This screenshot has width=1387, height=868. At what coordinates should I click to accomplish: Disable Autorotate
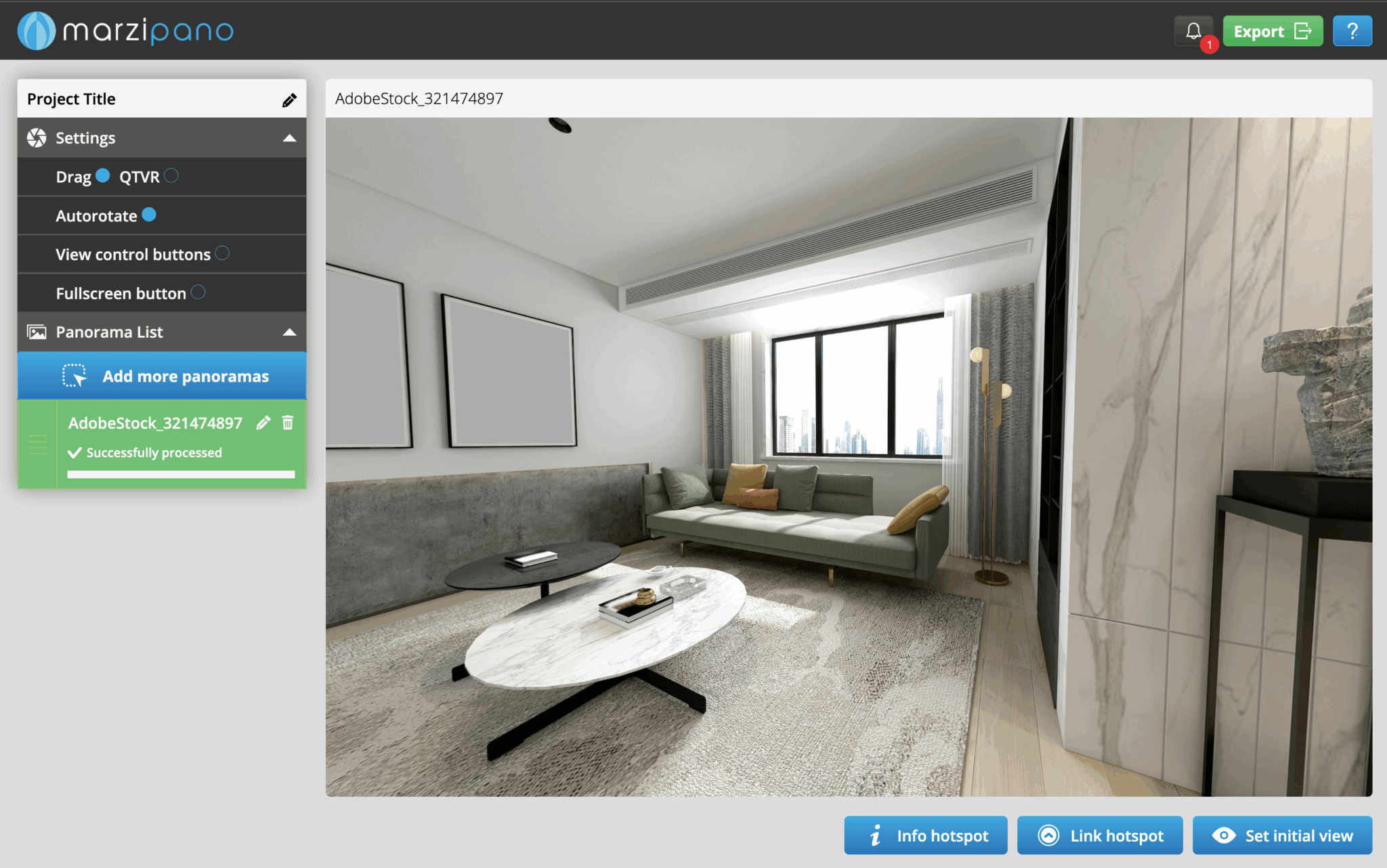click(148, 215)
